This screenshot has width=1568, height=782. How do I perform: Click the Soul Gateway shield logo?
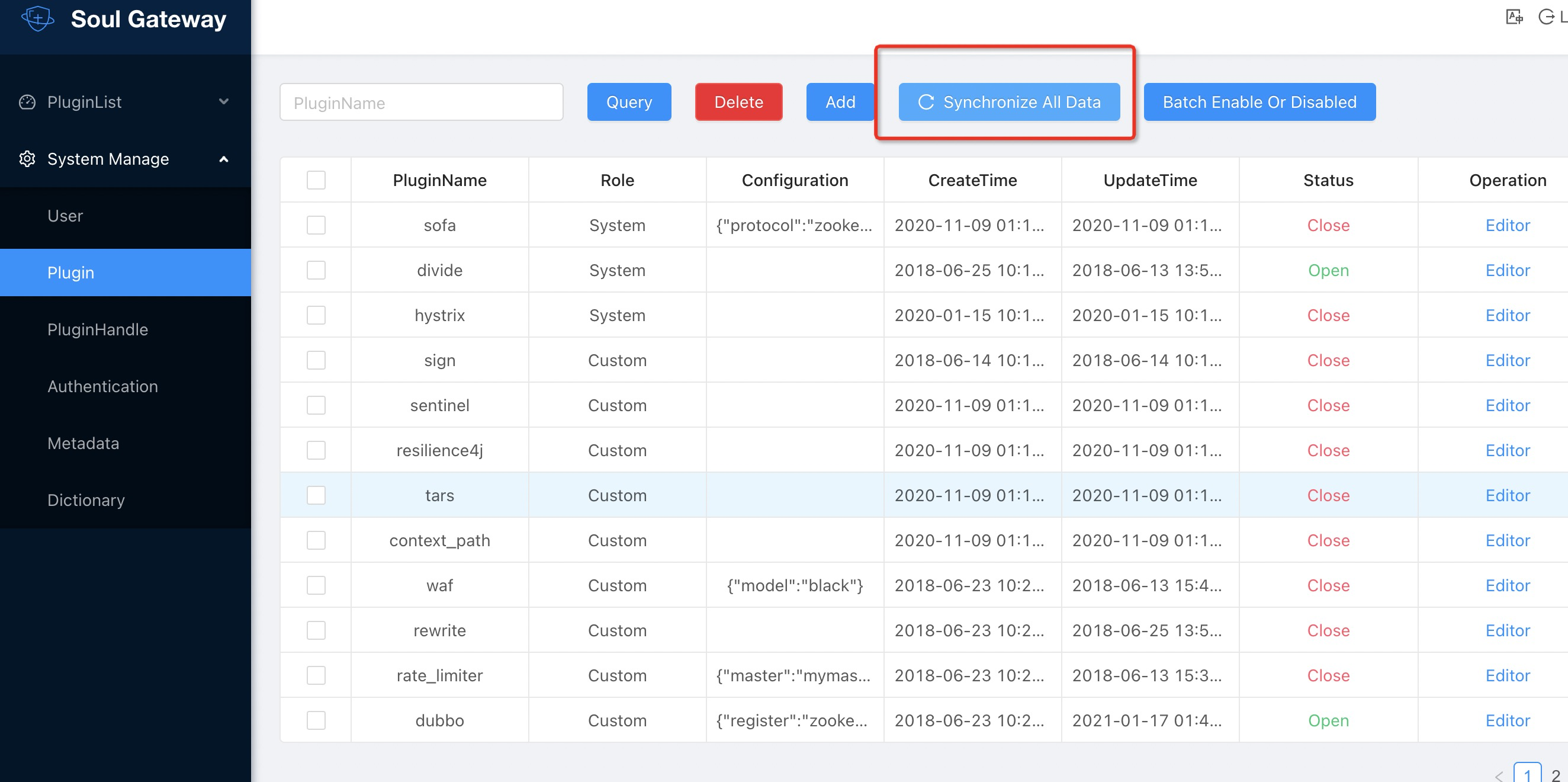[x=38, y=18]
